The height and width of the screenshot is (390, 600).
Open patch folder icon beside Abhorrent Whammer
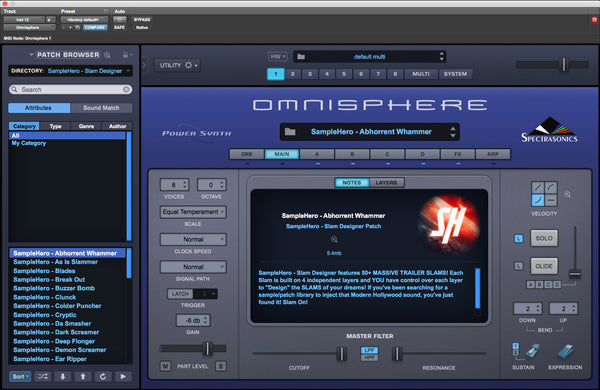[290, 132]
